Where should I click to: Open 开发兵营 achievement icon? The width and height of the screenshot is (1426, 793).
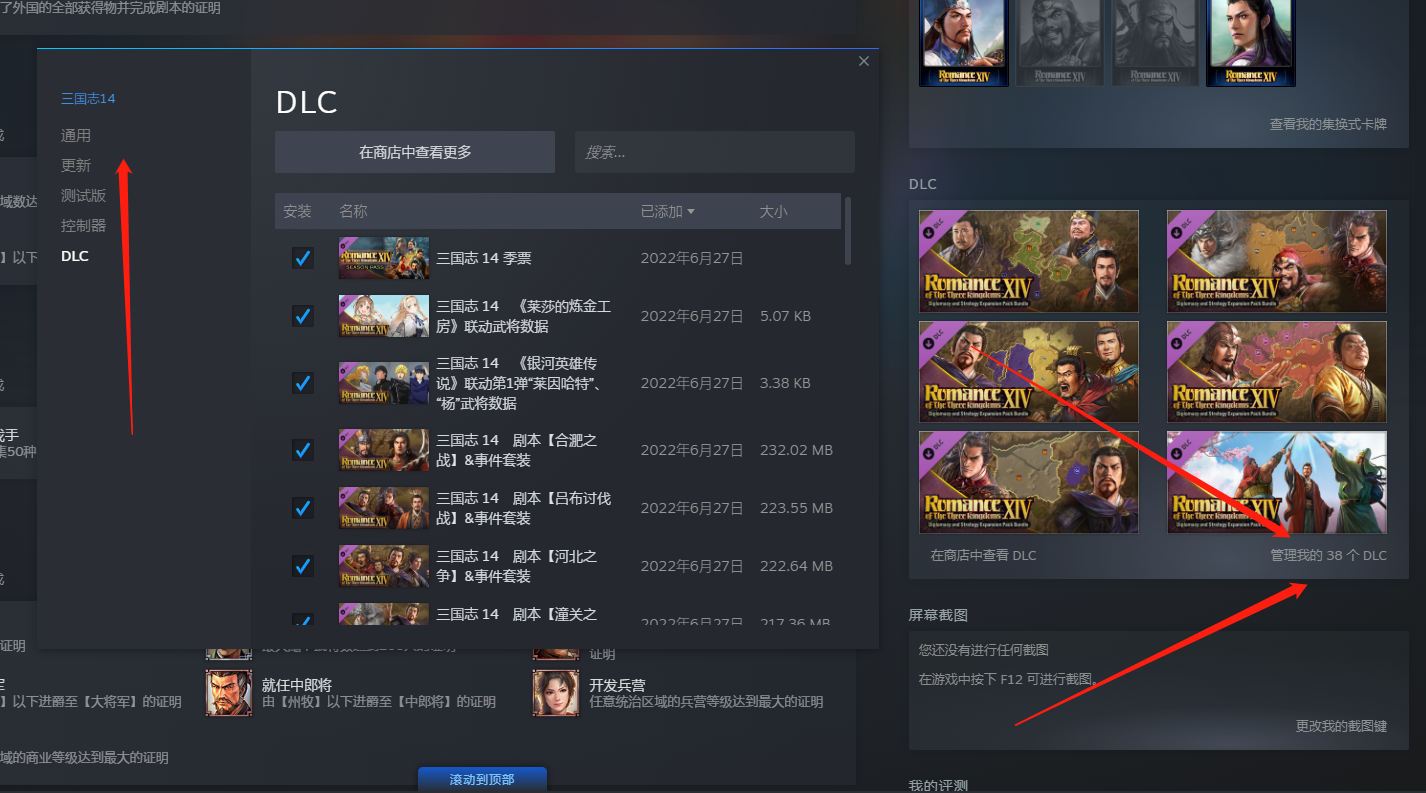point(556,693)
